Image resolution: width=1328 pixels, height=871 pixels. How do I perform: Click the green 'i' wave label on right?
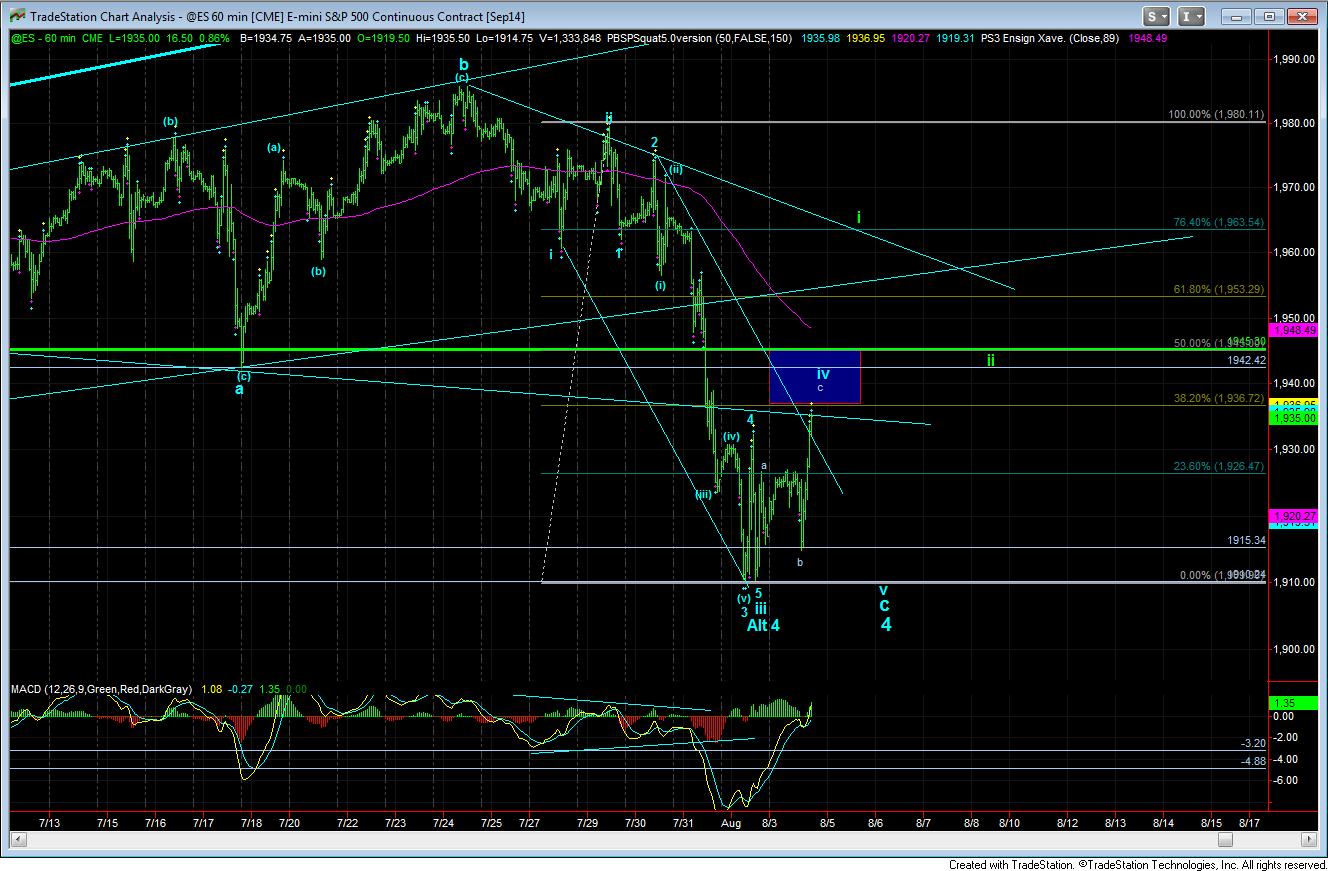[859, 216]
